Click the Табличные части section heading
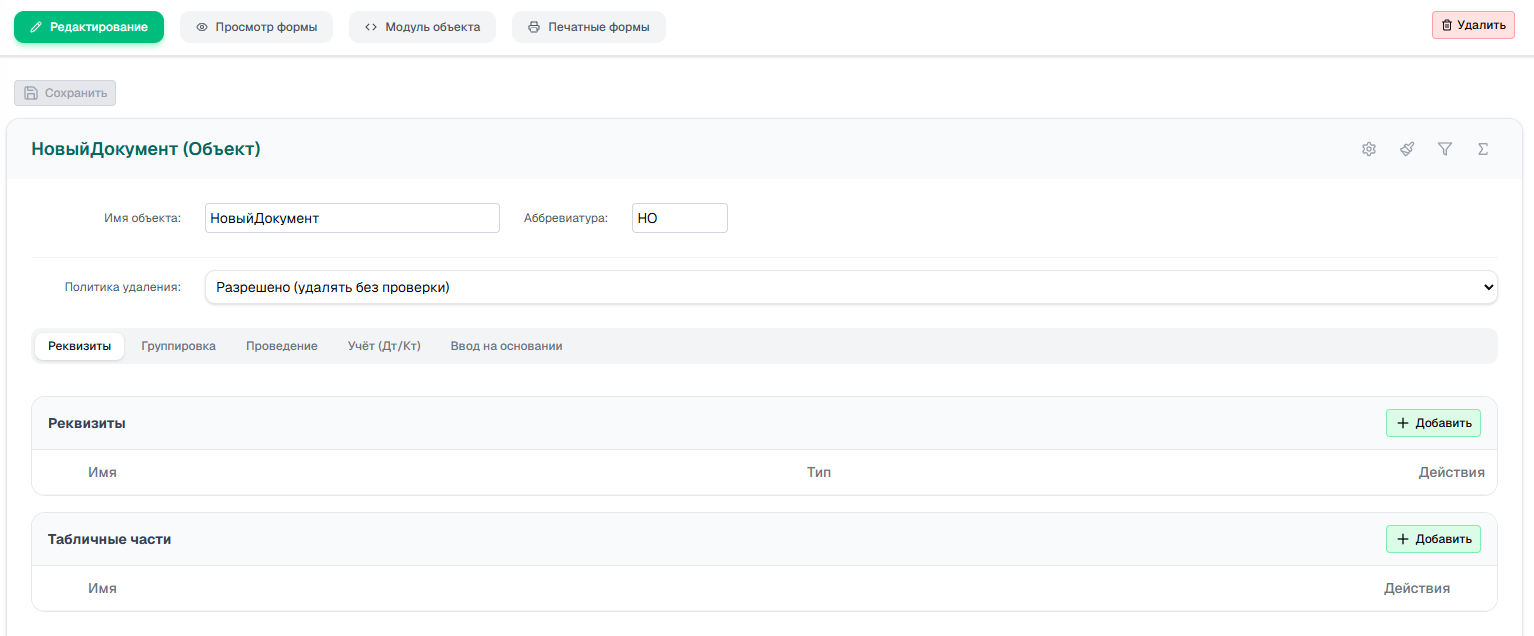Image resolution: width=1534 pixels, height=636 pixels. pyautogui.click(x=110, y=539)
